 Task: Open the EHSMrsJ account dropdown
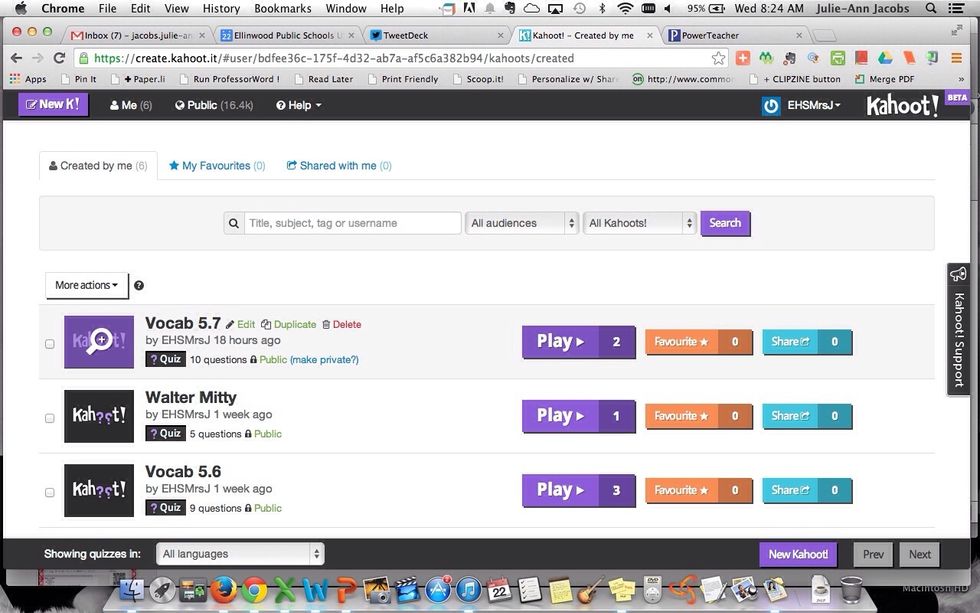[813, 105]
